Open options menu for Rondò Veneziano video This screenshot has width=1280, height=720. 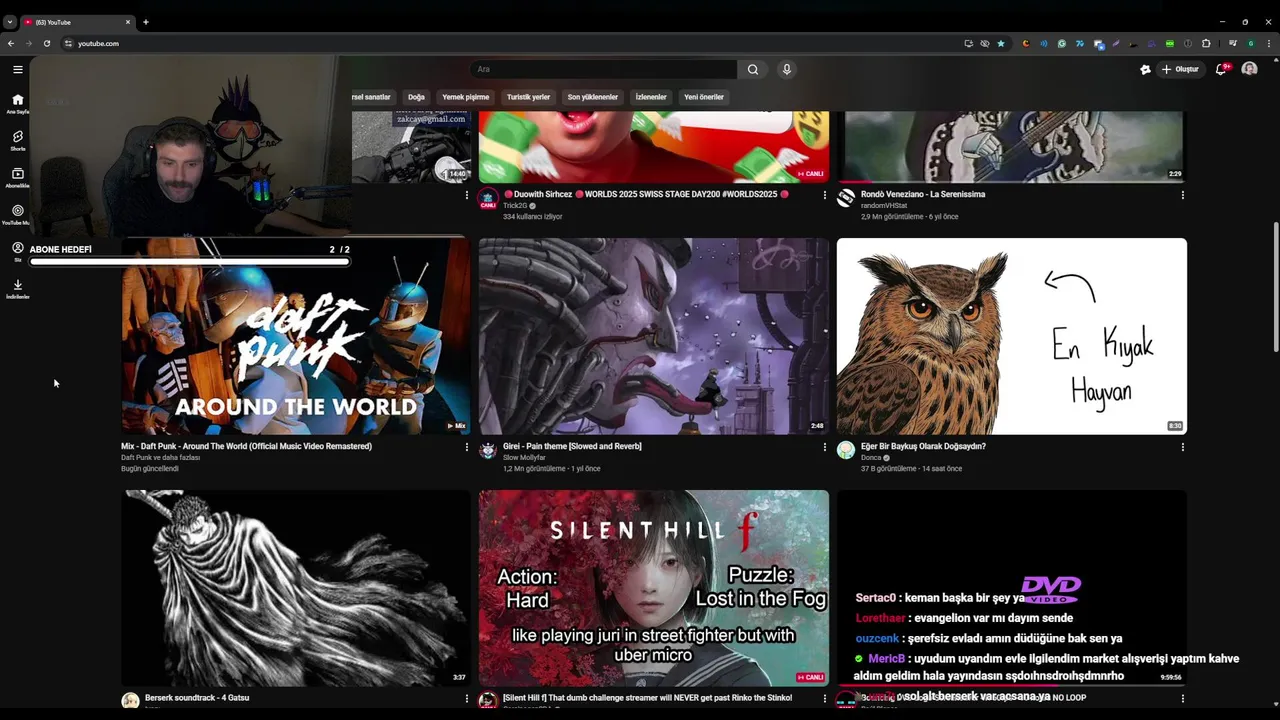pyautogui.click(x=1182, y=195)
